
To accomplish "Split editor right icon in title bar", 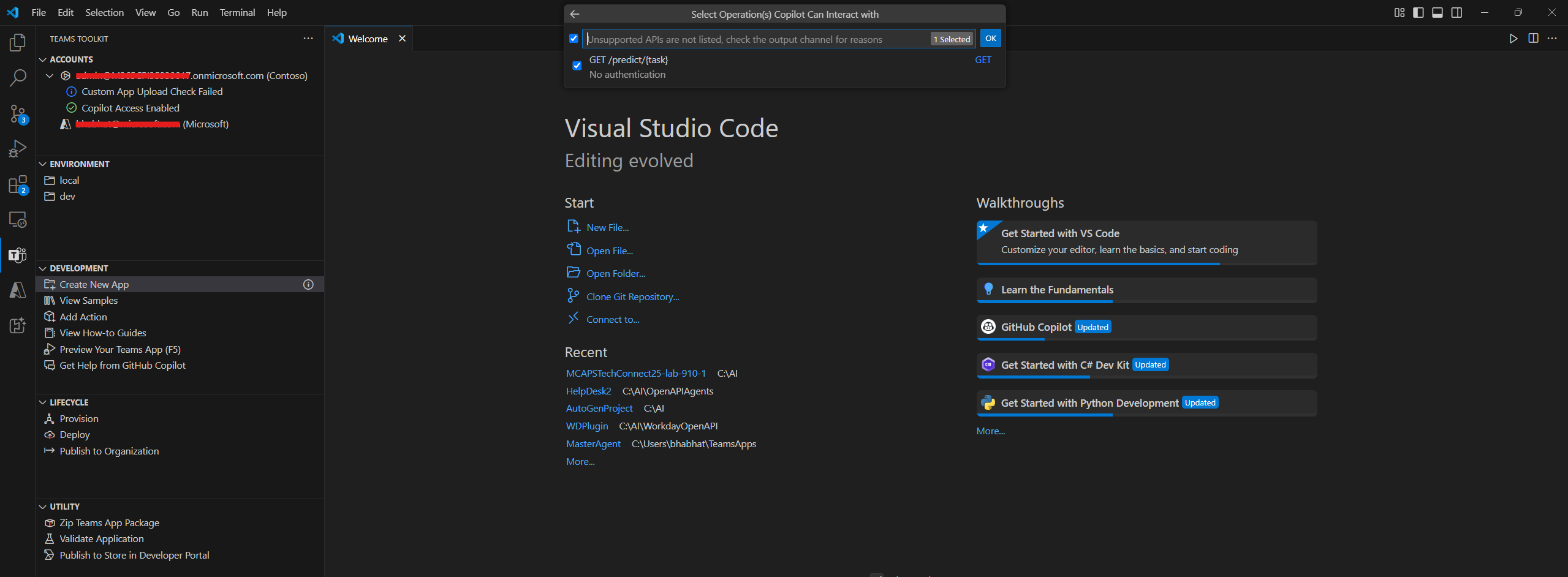I will point(1533,39).
